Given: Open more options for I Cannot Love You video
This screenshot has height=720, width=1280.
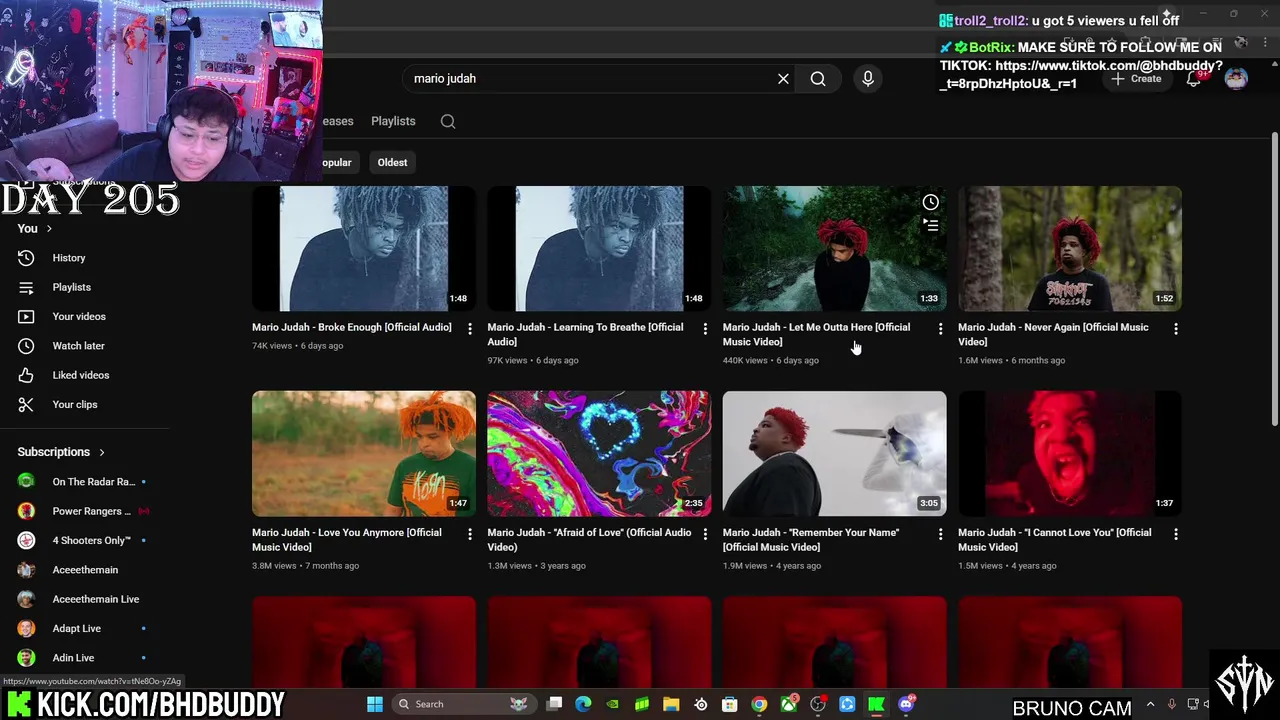Looking at the screenshot, I should tap(1176, 534).
